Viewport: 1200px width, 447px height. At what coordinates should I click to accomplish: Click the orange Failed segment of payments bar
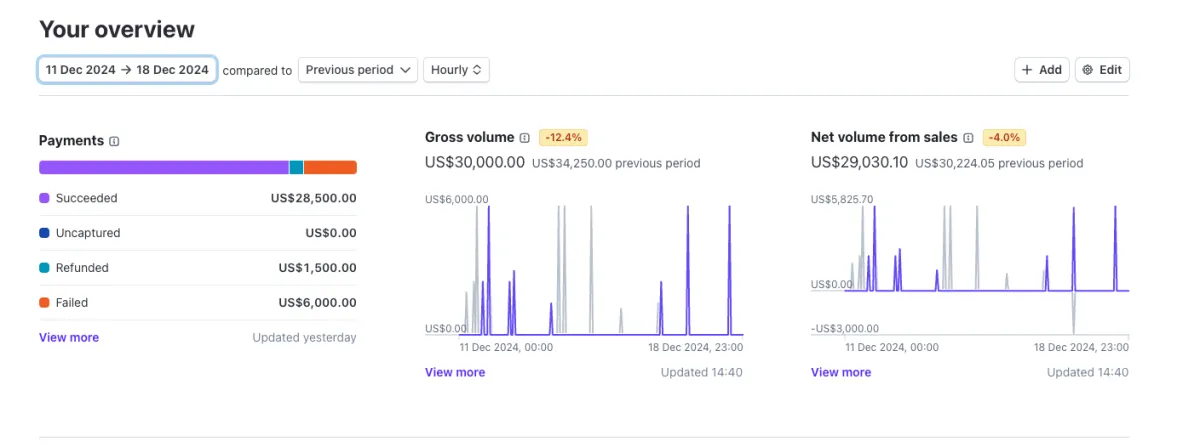(330, 168)
